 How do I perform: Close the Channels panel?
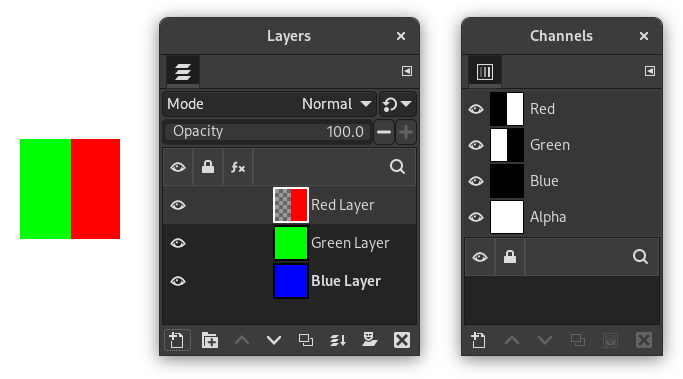coord(644,36)
